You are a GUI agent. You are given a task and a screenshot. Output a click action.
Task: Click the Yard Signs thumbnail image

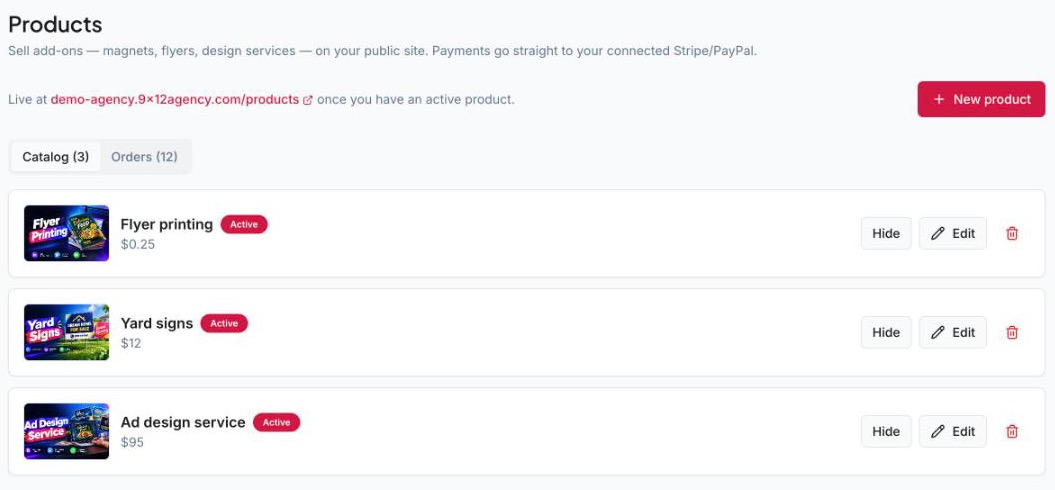coord(67,332)
